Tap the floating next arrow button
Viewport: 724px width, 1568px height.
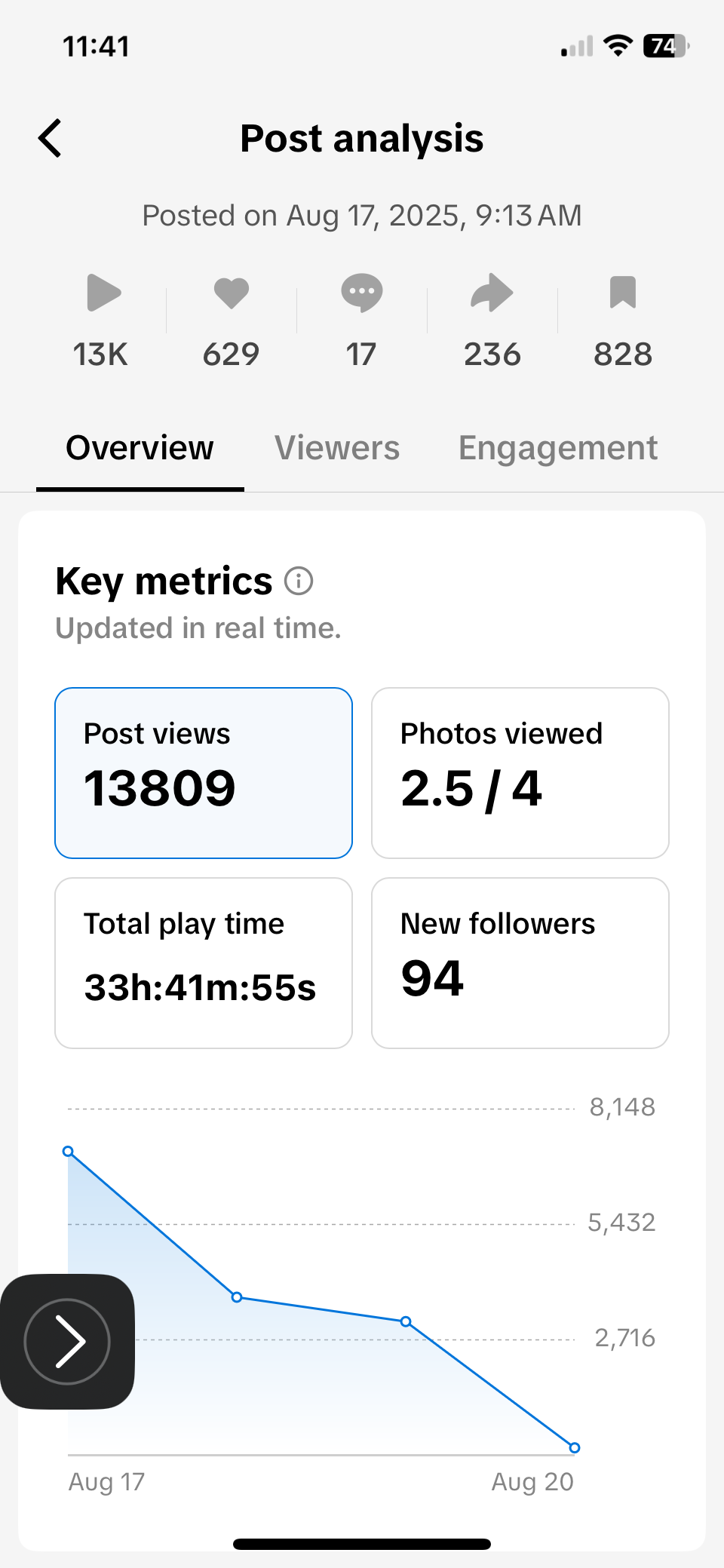coord(67,1342)
